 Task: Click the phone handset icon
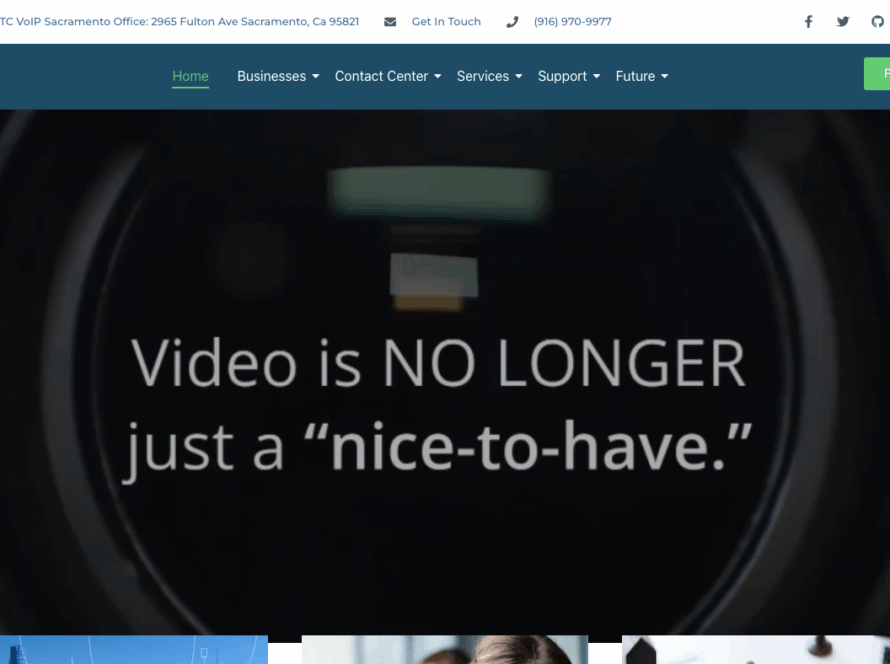point(512,22)
